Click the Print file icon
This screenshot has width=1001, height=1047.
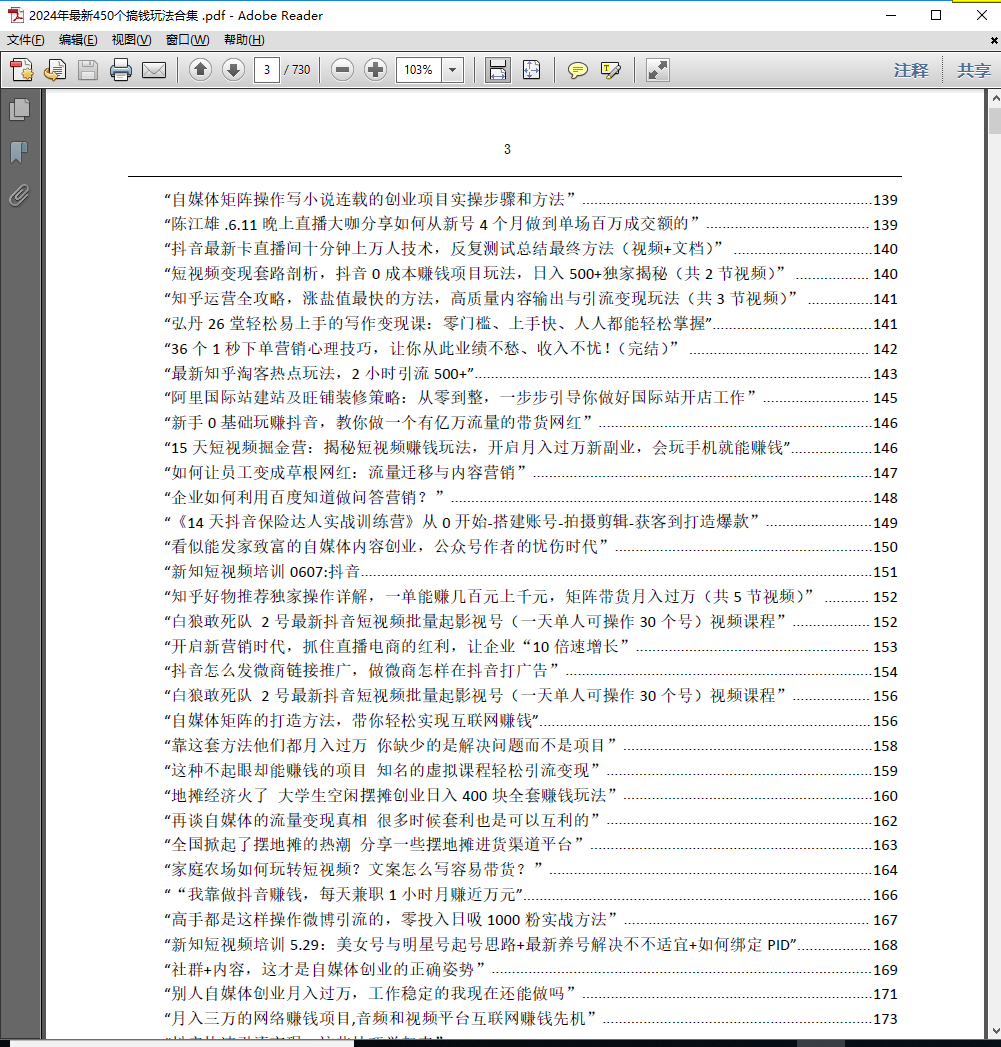(x=121, y=70)
